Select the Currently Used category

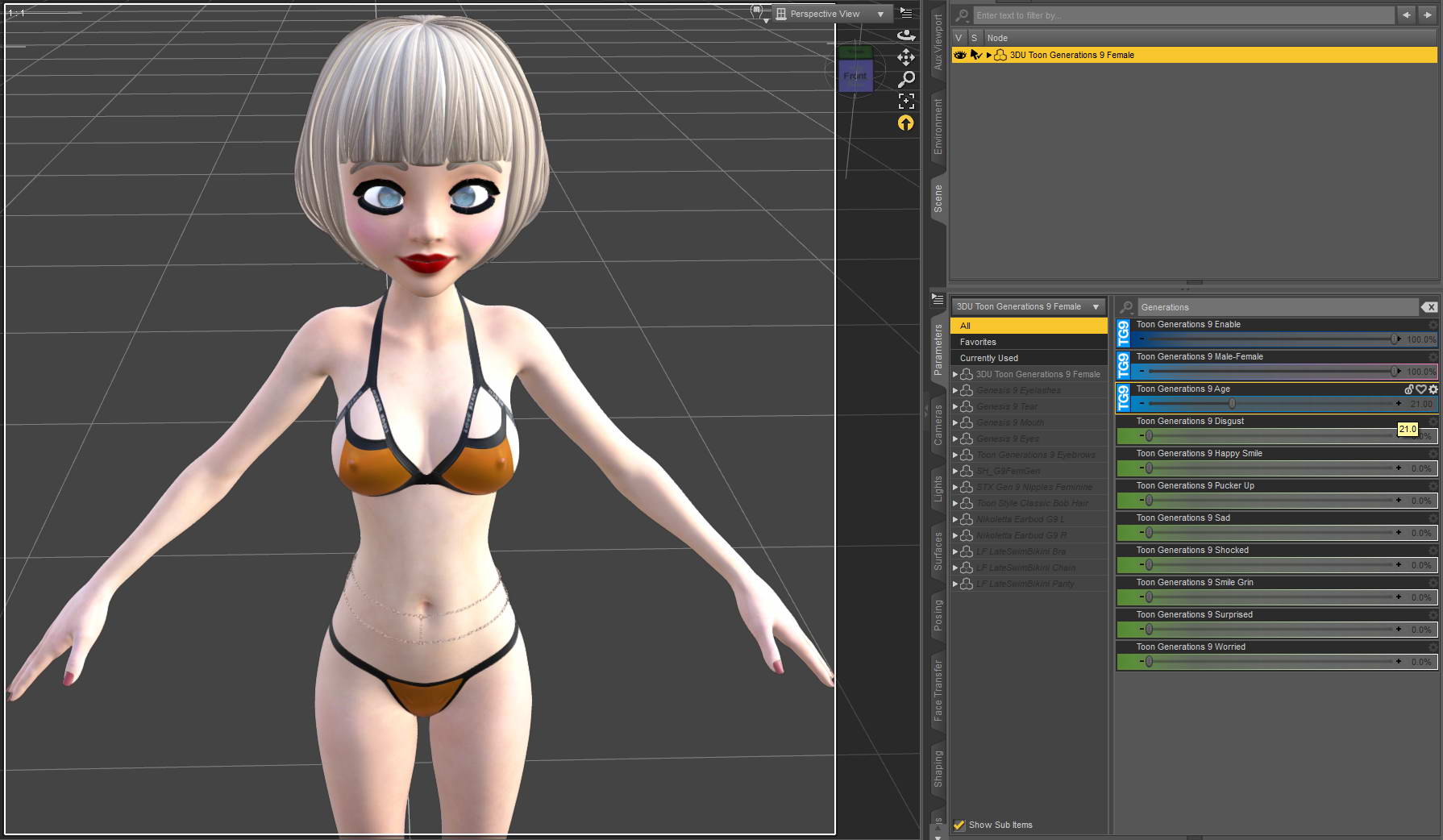1029,358
